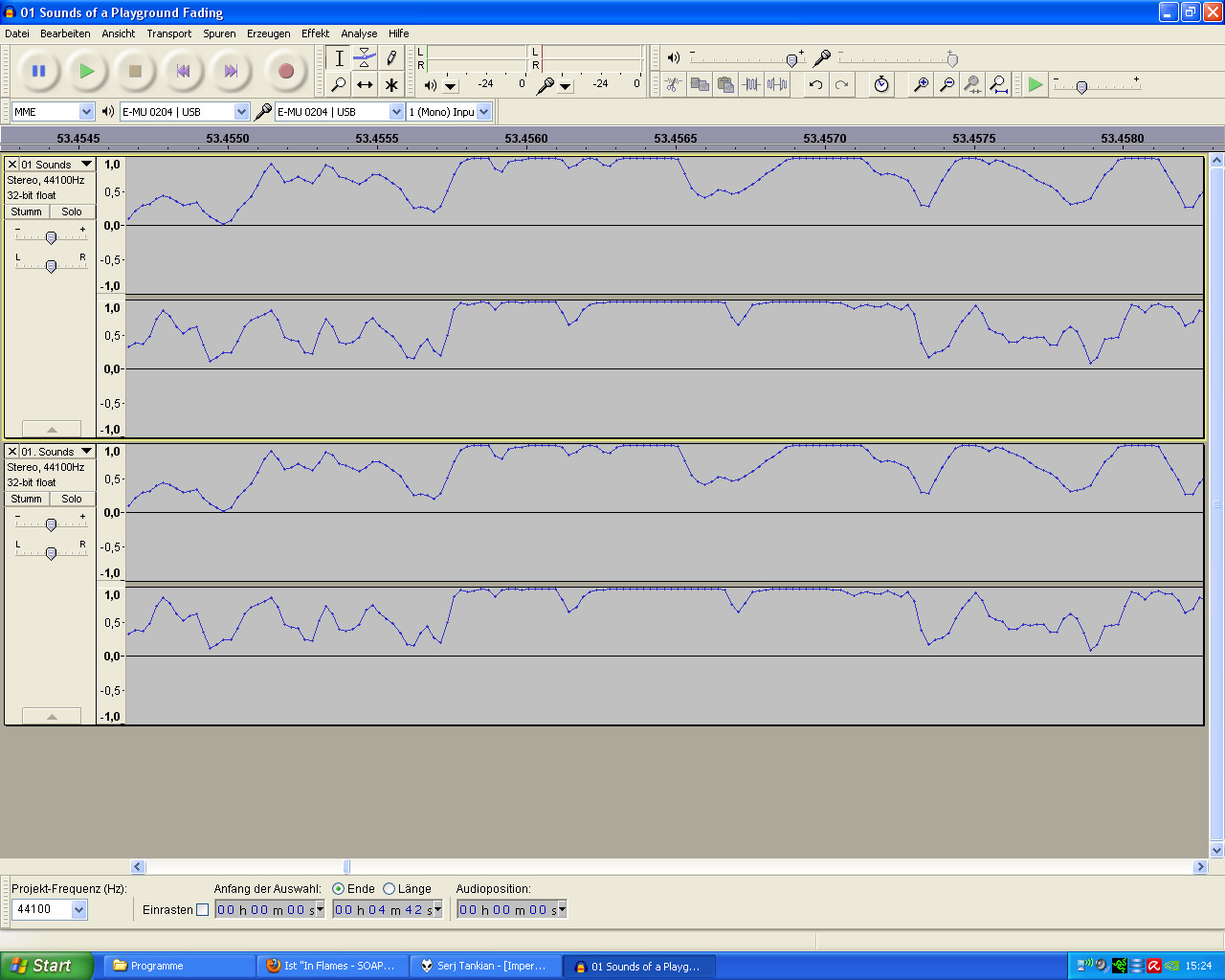Click the Fit Project zoom icon
Screen dimensions: 1225x980
(x=998, y=84)
